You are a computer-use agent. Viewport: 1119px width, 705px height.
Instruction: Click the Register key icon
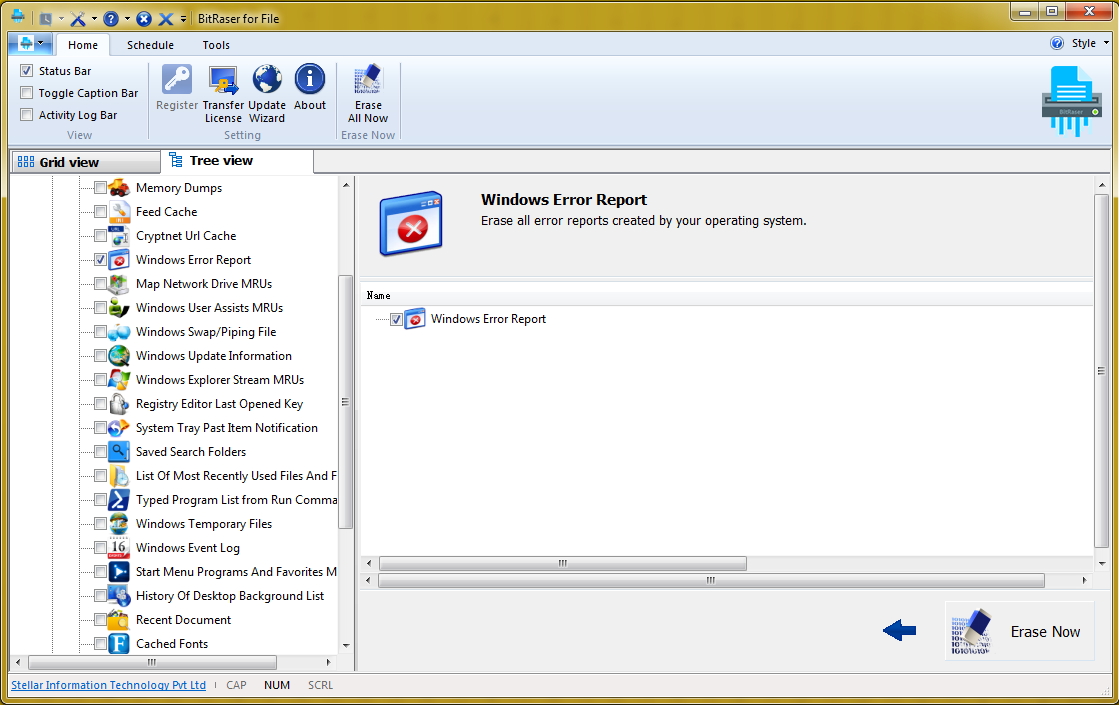[x=177, y=80]
